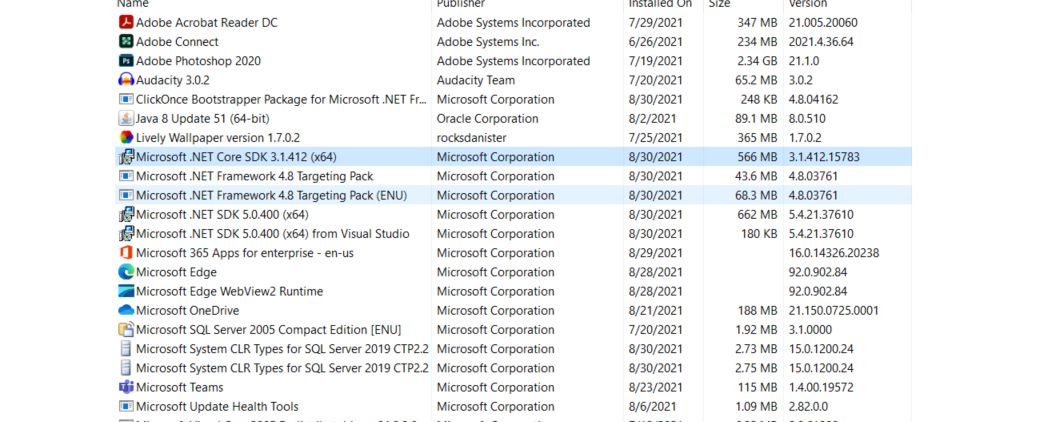This screenshot has height=422, width=1057.
Task: Click the Adobe Connect icon
Action: (x=126, y=42)
